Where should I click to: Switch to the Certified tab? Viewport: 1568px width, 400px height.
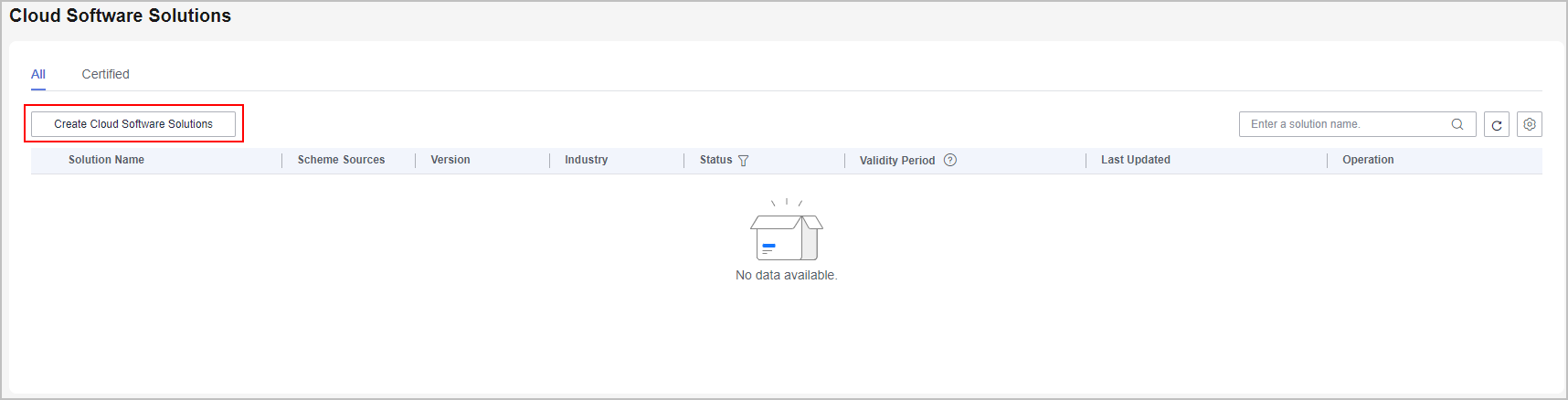[105, 74]
